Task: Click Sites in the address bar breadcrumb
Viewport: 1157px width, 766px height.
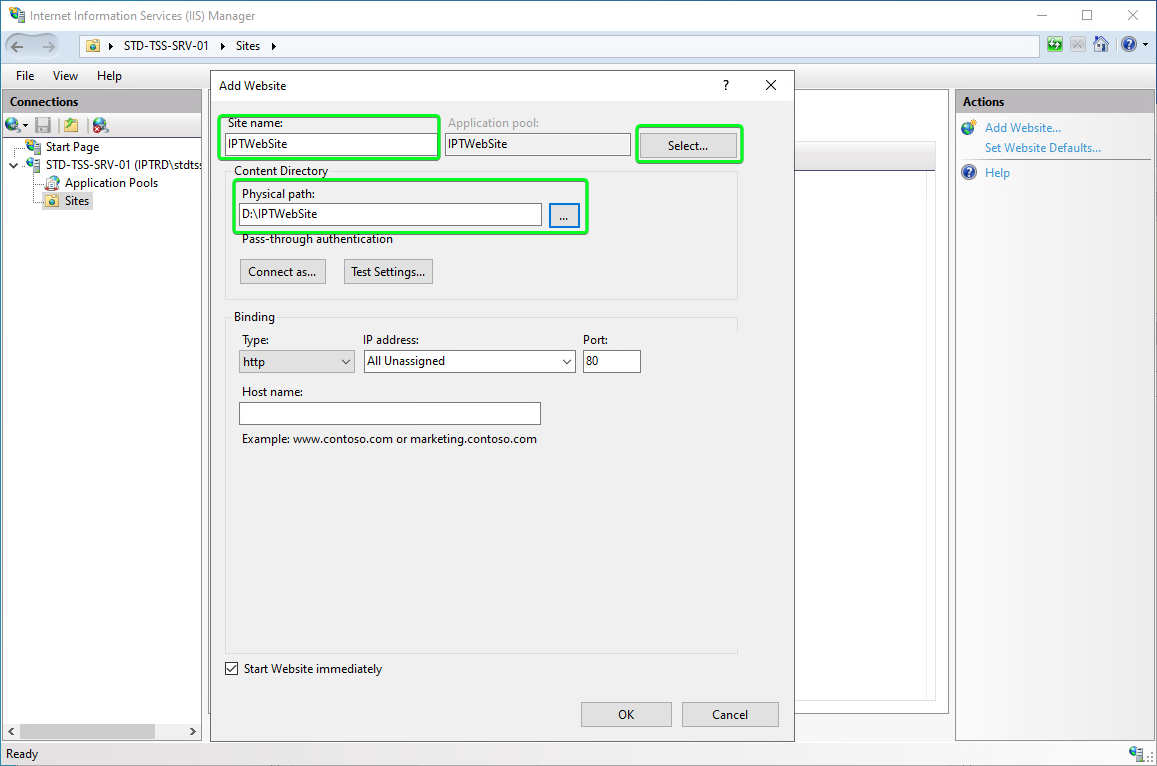Action: pos(248,46)
